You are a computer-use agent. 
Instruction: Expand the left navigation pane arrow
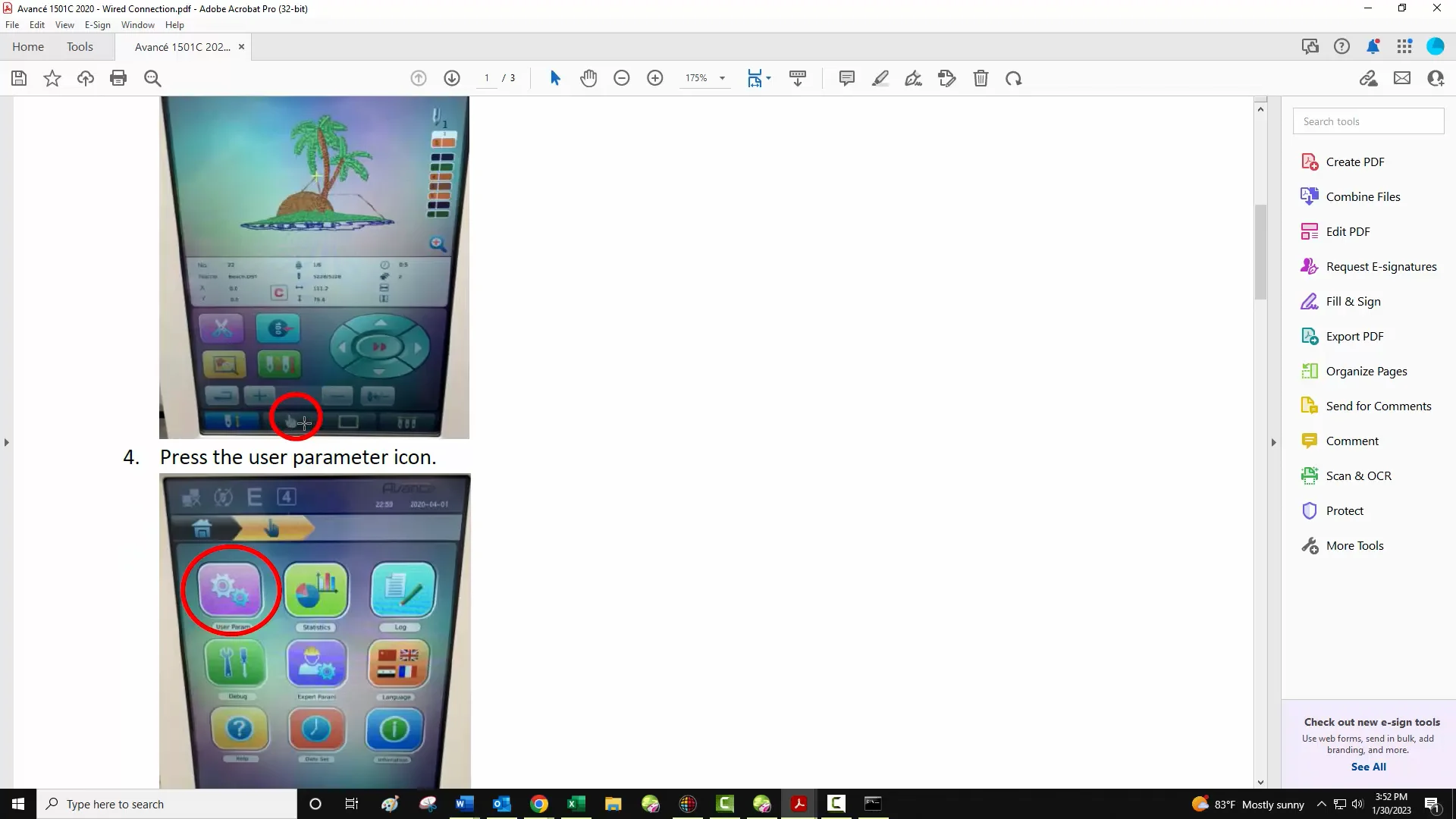point(7,442)
